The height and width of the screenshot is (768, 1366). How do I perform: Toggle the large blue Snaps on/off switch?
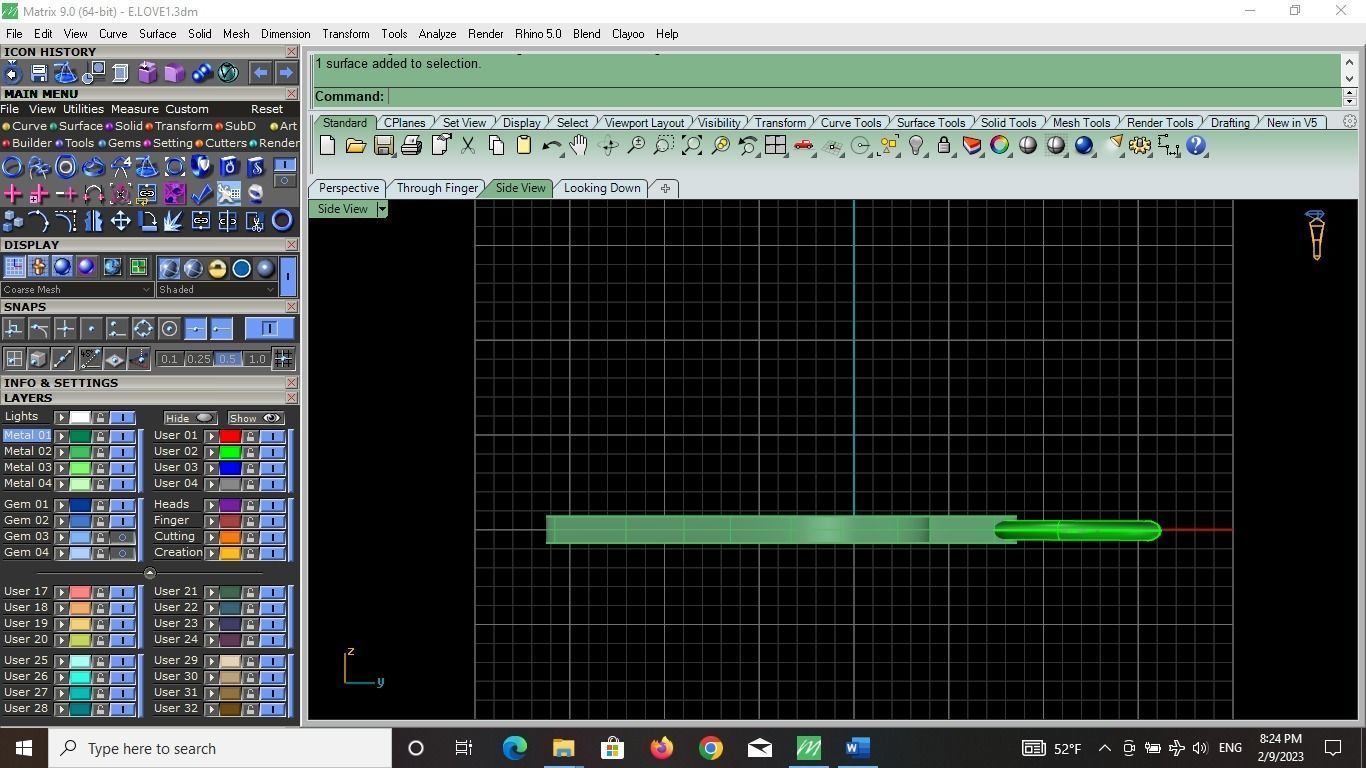pyautogui.click(x=269, y=329)
